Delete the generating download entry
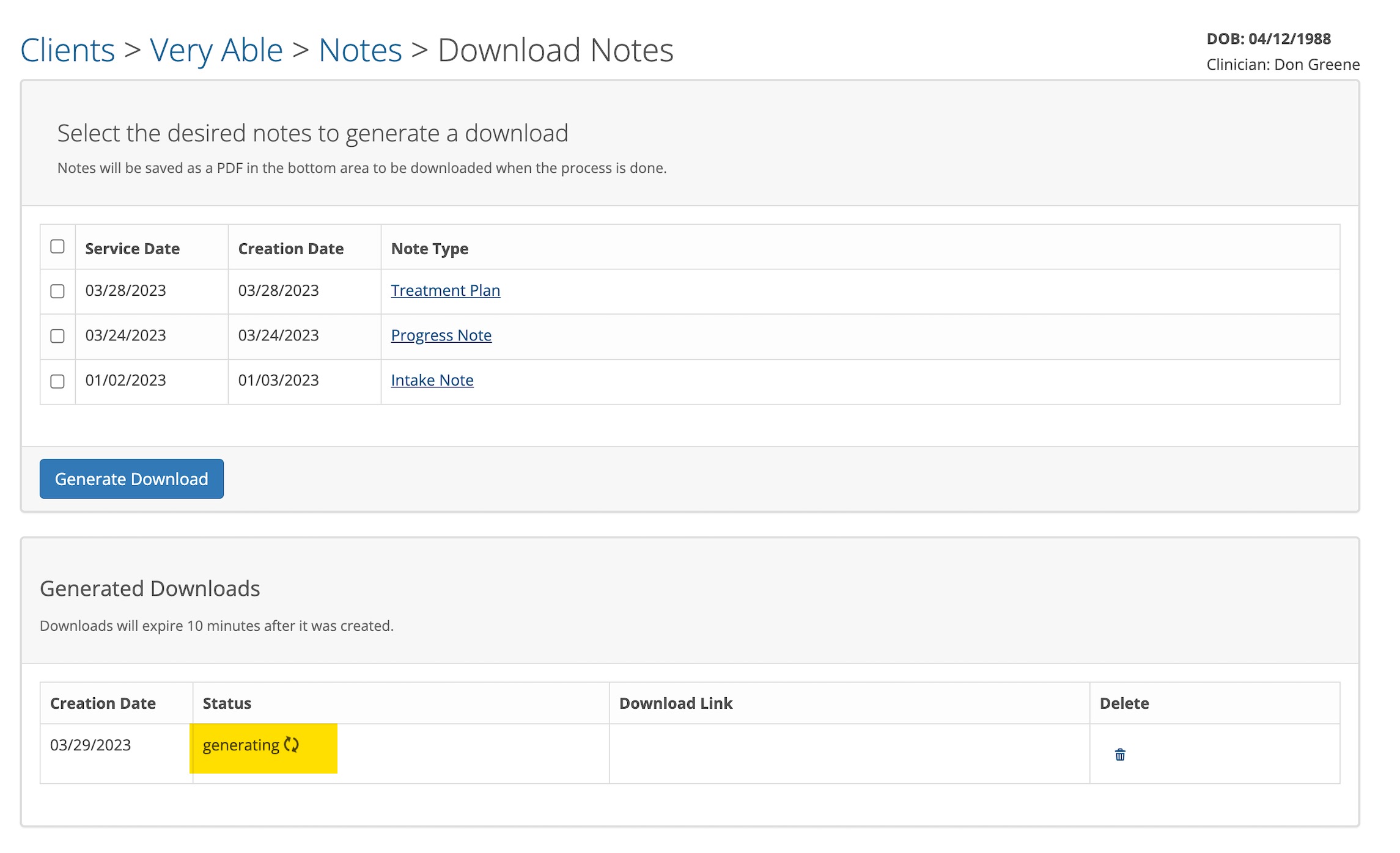This screenshot has height=853, width=1400. pyautogui.click(x=1121, y=755)
